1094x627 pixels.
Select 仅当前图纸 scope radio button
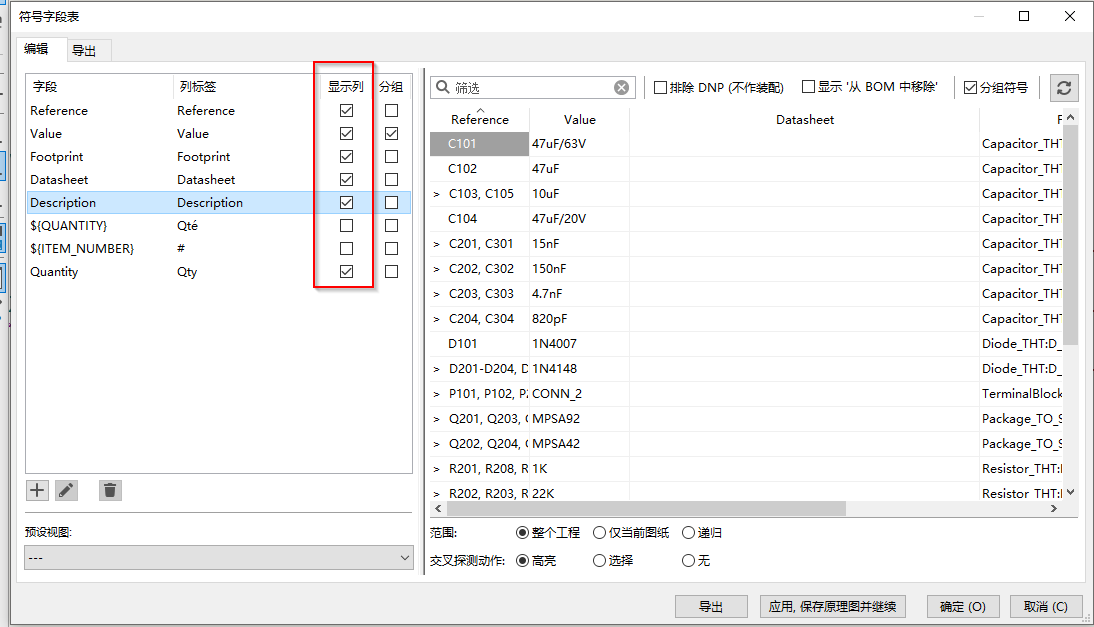click(600, 533)
